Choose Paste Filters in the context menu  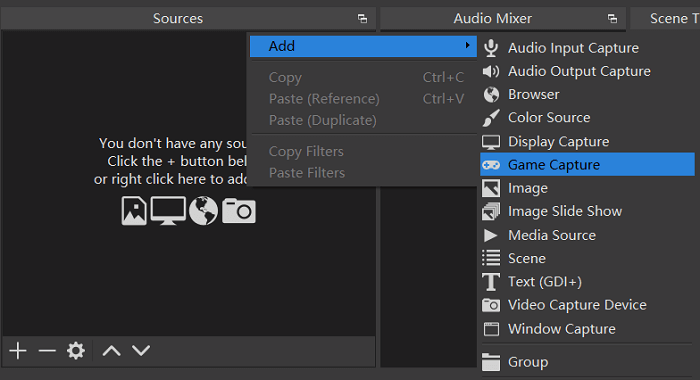tap(363, 173)
